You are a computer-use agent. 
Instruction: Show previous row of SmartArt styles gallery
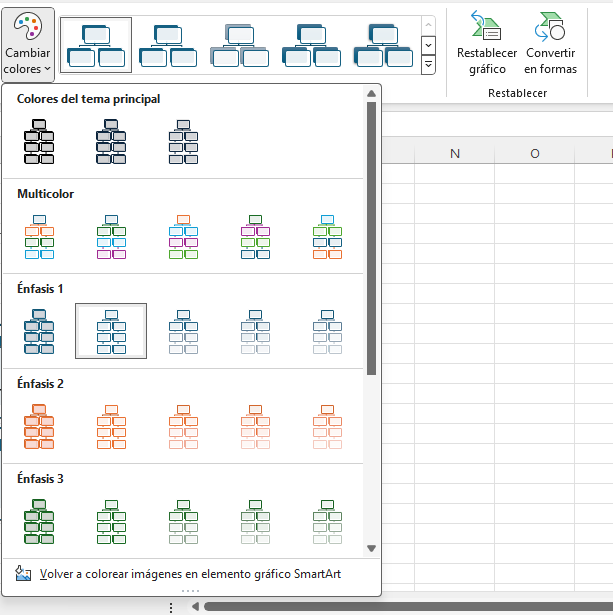[x=428, y=25]
